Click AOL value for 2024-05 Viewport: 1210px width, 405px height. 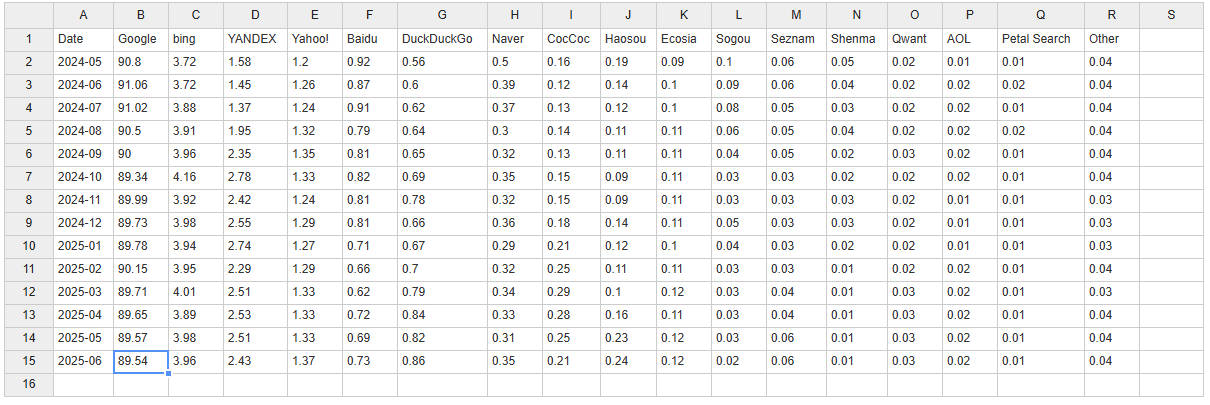coord(969,62)
